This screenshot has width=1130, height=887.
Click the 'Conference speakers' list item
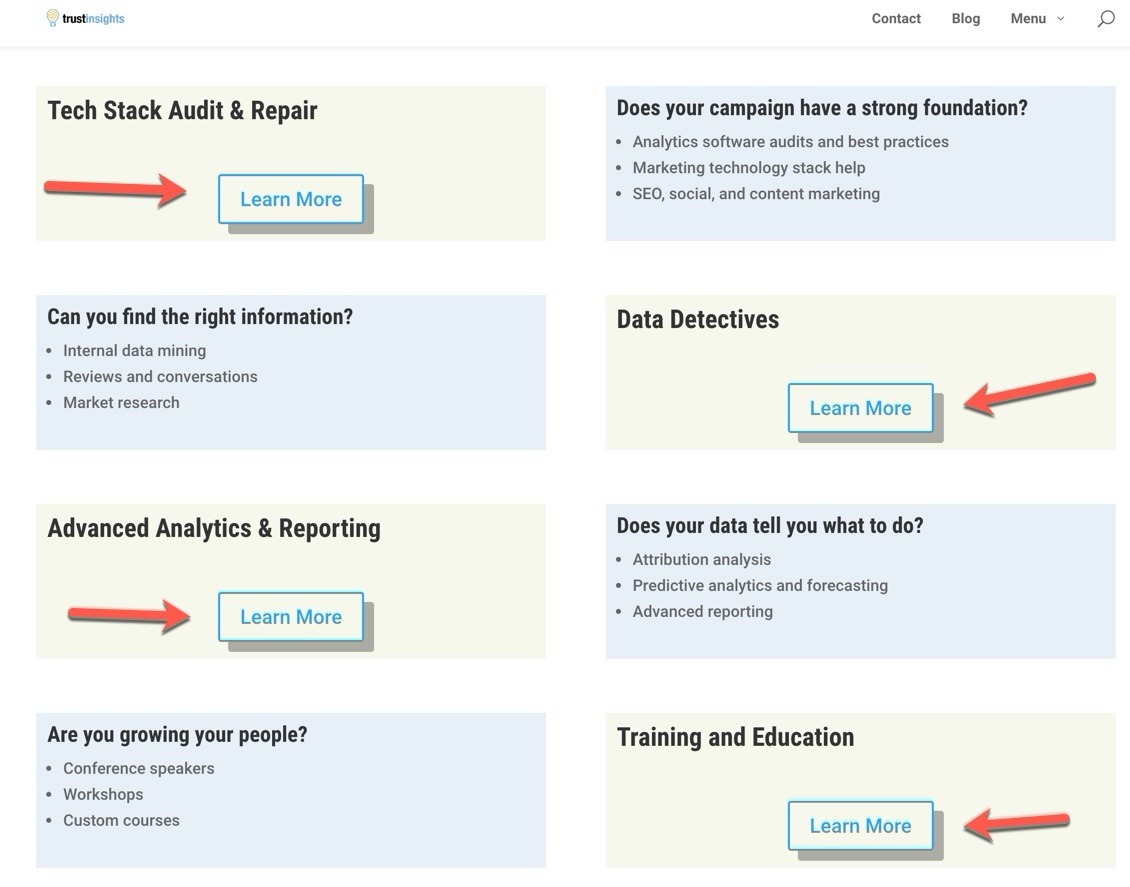click(138, 769)
